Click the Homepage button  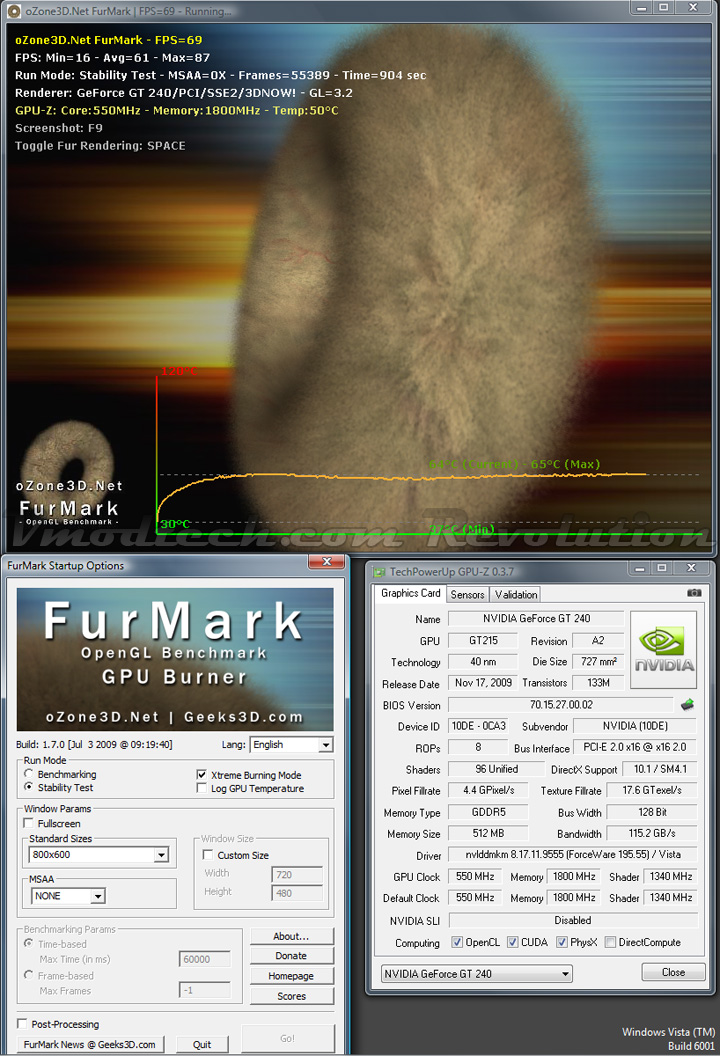click(292, 976)
